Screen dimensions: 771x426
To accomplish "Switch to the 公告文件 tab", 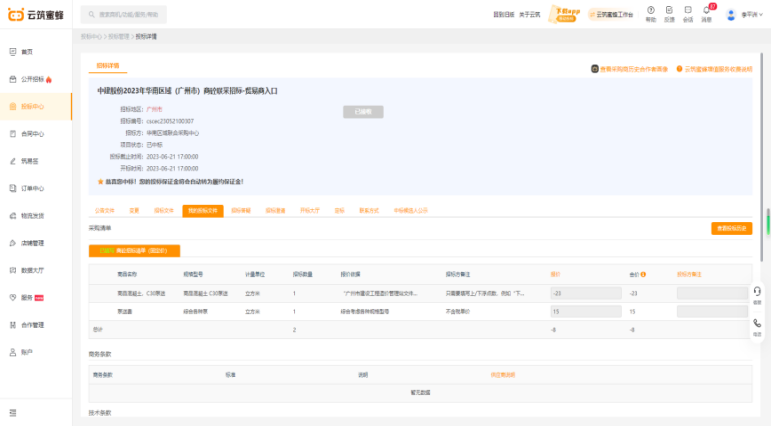I will click(x=104, y=211).
